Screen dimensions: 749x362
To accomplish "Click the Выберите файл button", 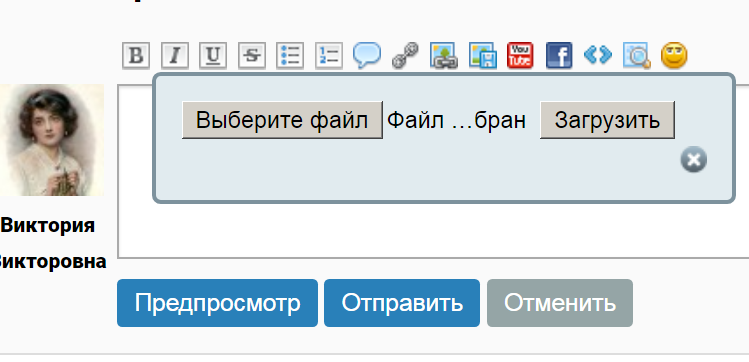I will click(282, 120).
